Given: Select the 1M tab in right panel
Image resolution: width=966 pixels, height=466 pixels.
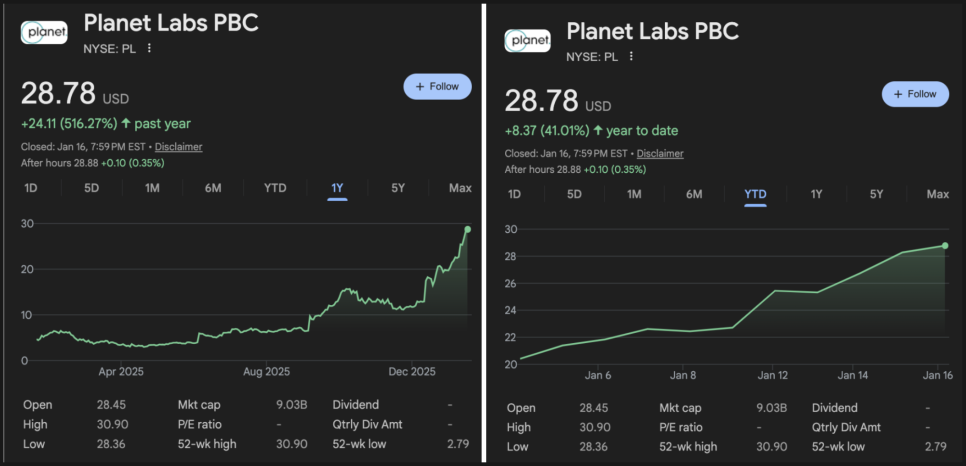Looking at the screenshot, I should pyautogui.click(x=634, y=194).
